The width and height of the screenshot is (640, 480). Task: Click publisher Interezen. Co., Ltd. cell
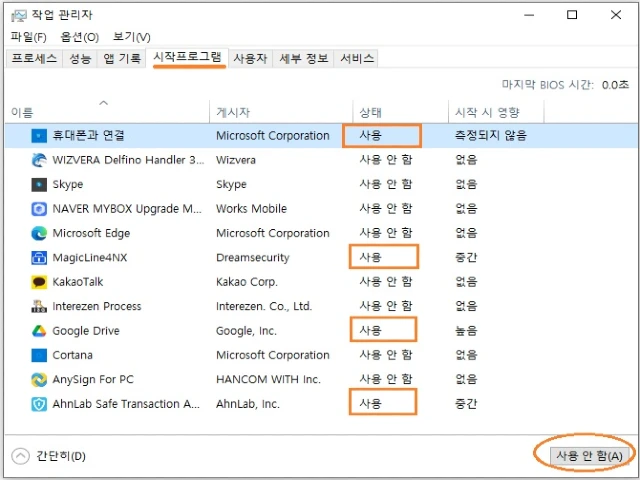tap(264, 307)
